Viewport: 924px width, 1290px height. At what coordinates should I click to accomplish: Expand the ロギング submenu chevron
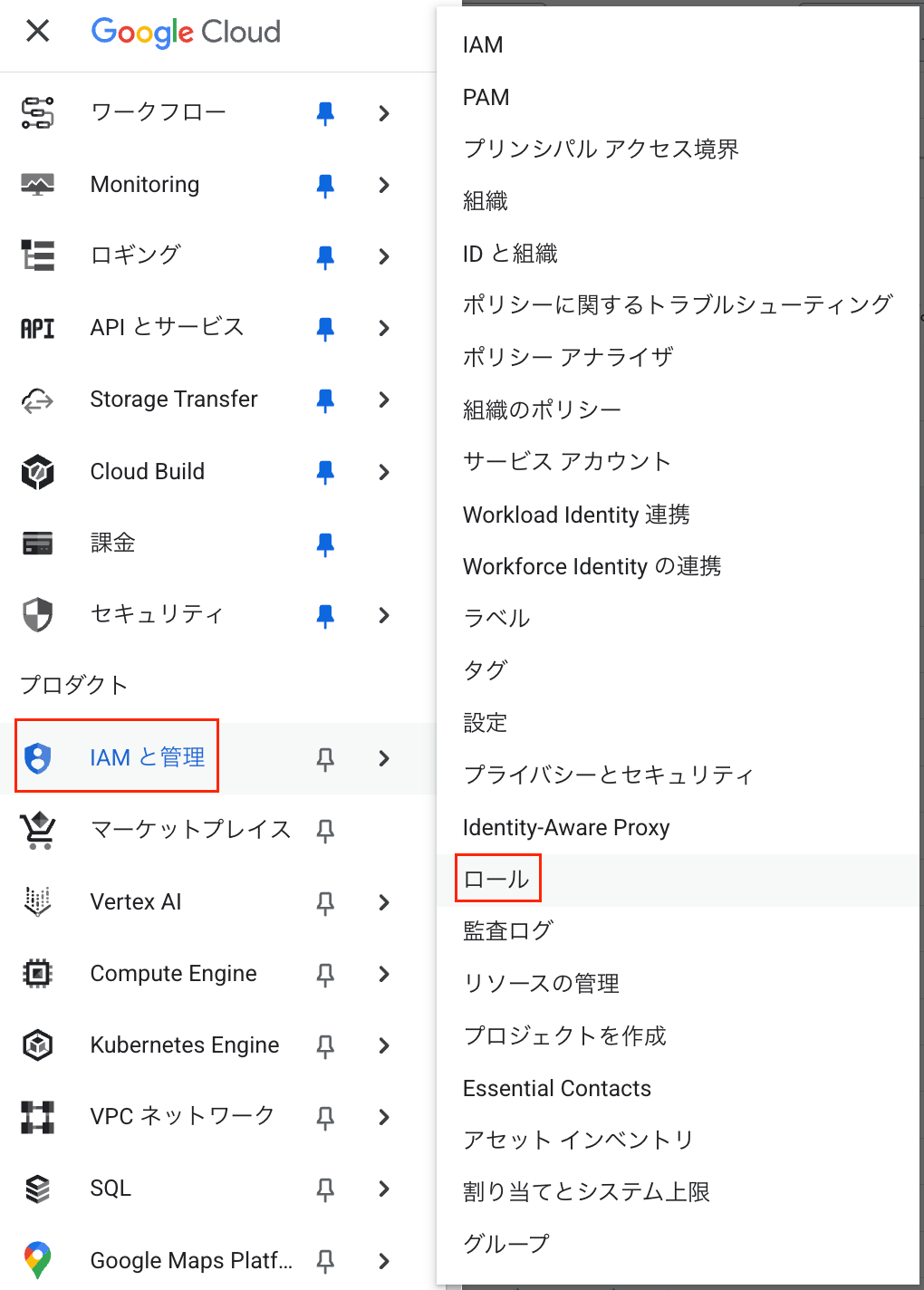(384, 256)
